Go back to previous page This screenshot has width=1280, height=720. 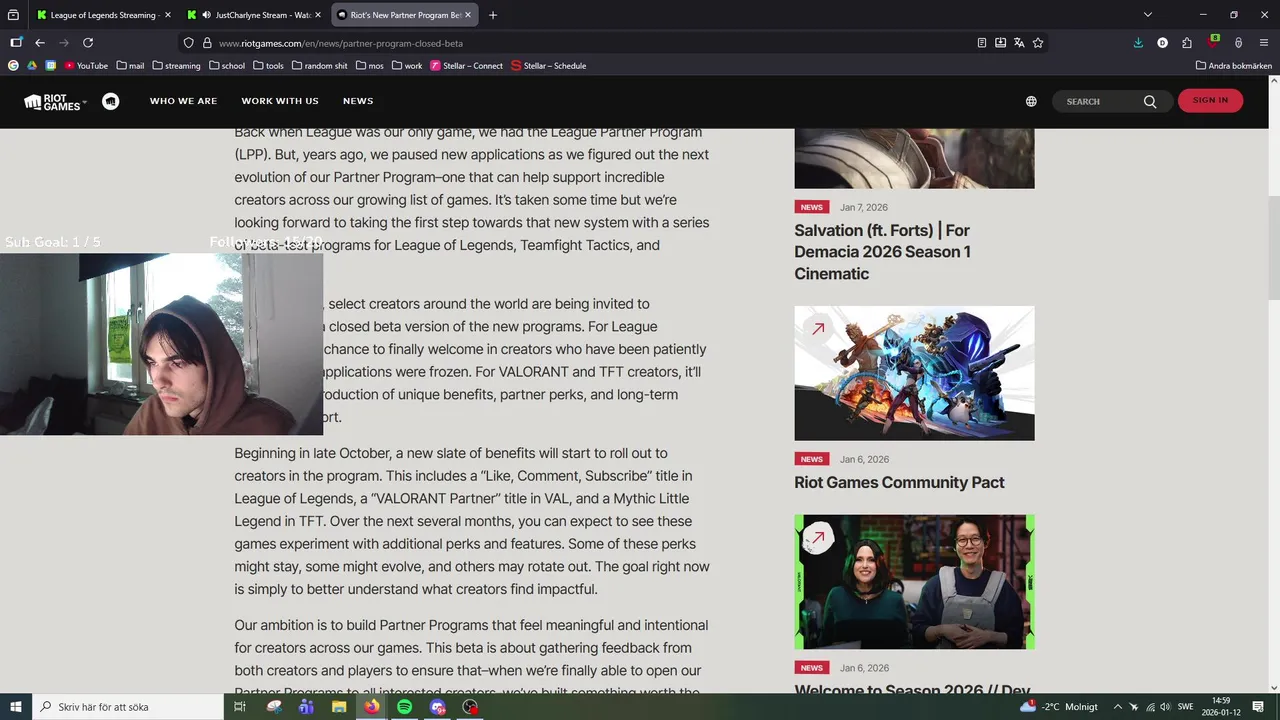coord(40,43)
